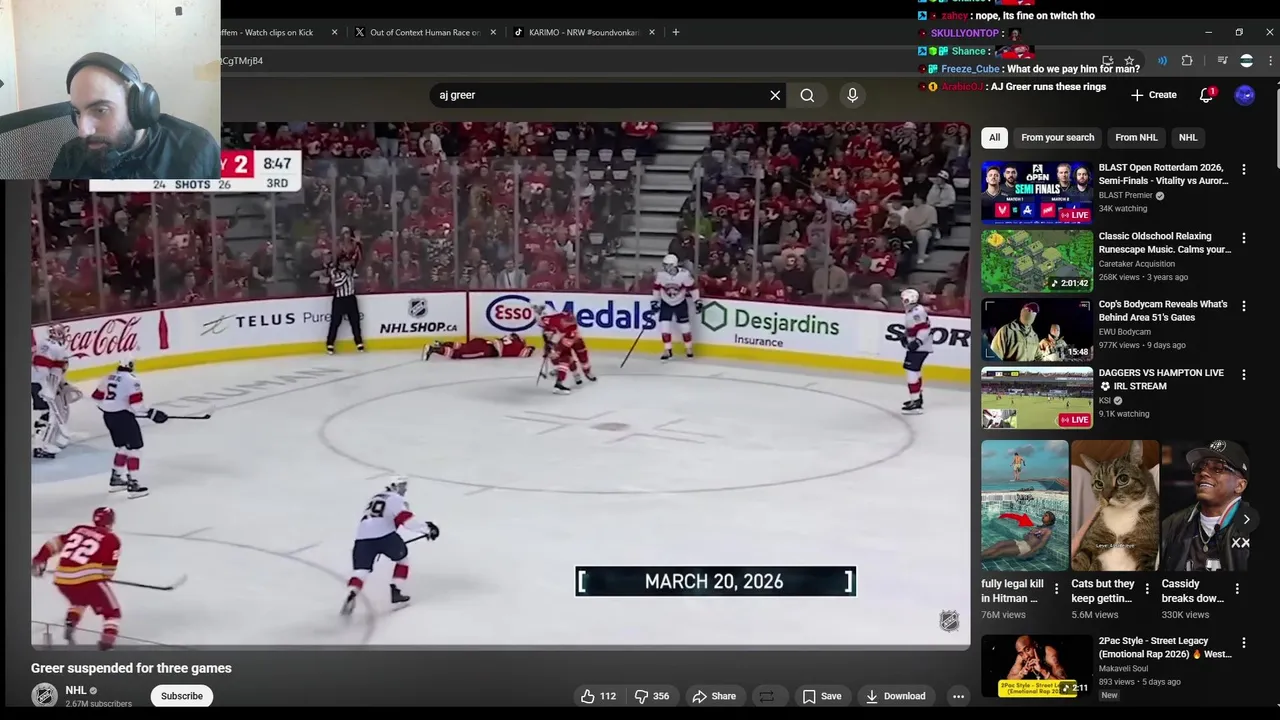
Task: Close the Kick clips browser tab
Action: click(x=335, y=32)
